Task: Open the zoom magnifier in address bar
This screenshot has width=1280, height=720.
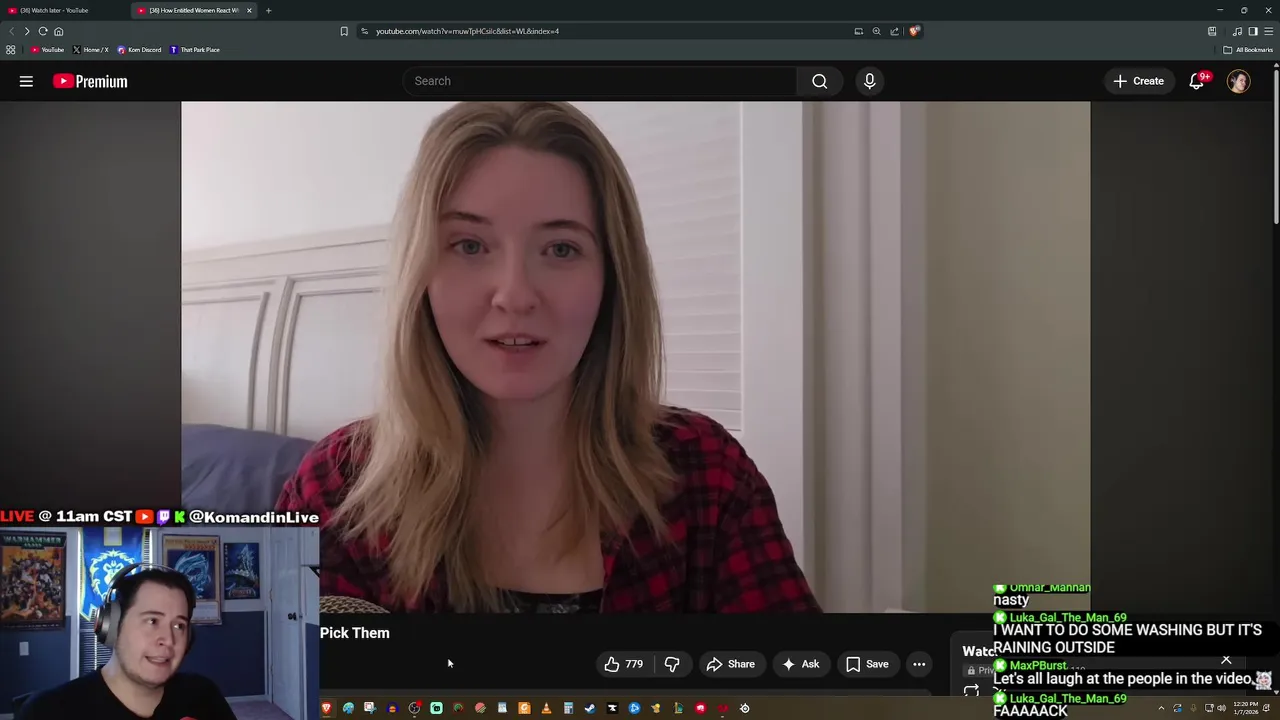Action: [x=876, y=31]
